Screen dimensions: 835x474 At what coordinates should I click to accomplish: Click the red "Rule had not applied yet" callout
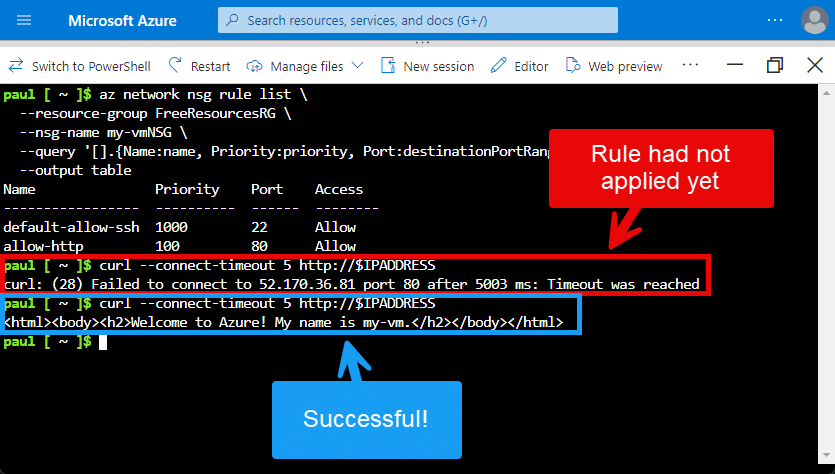point(660,167)
